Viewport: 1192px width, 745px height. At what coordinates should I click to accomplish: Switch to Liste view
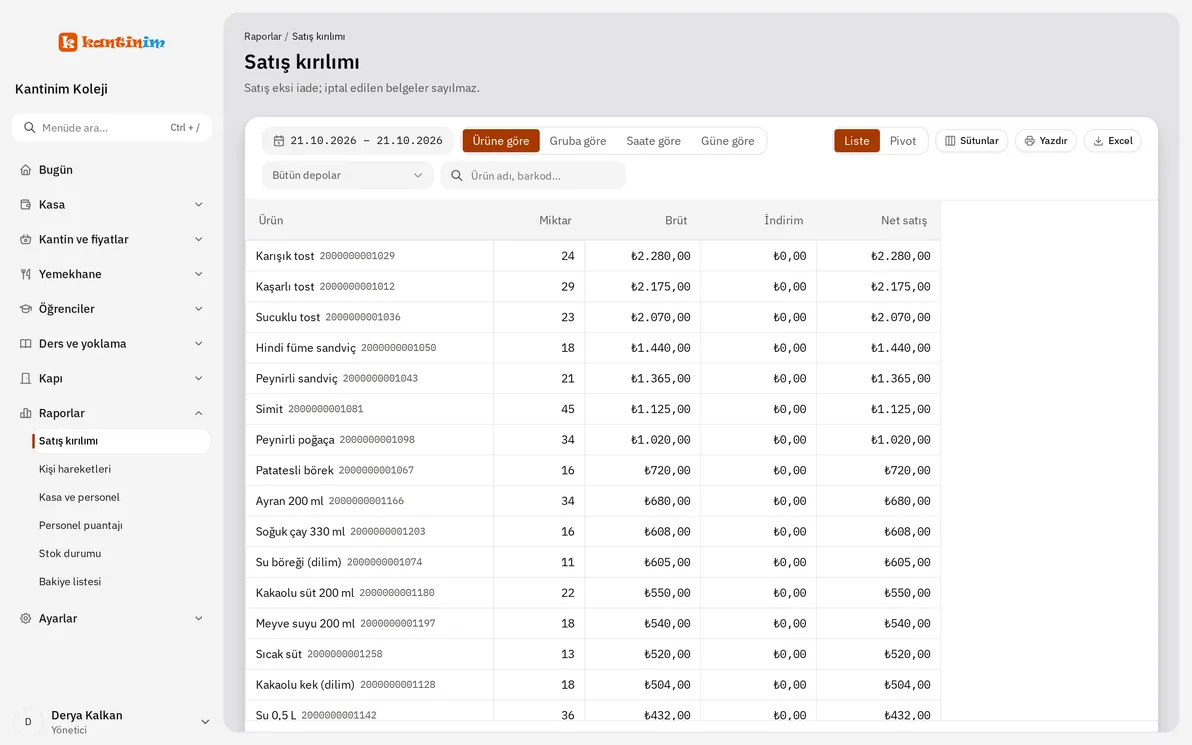(x=857, y=141)
